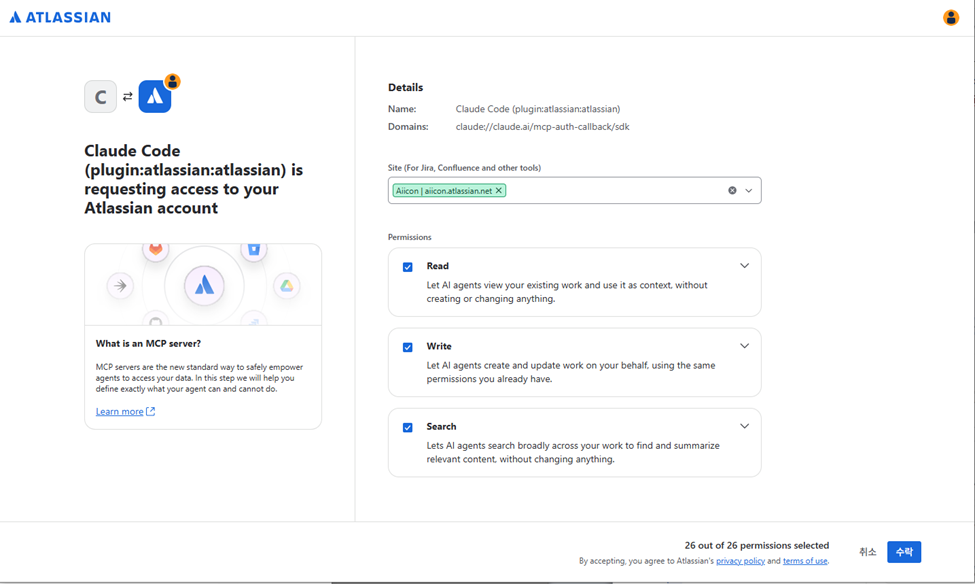Expand the Read permission details

point(744,266)
